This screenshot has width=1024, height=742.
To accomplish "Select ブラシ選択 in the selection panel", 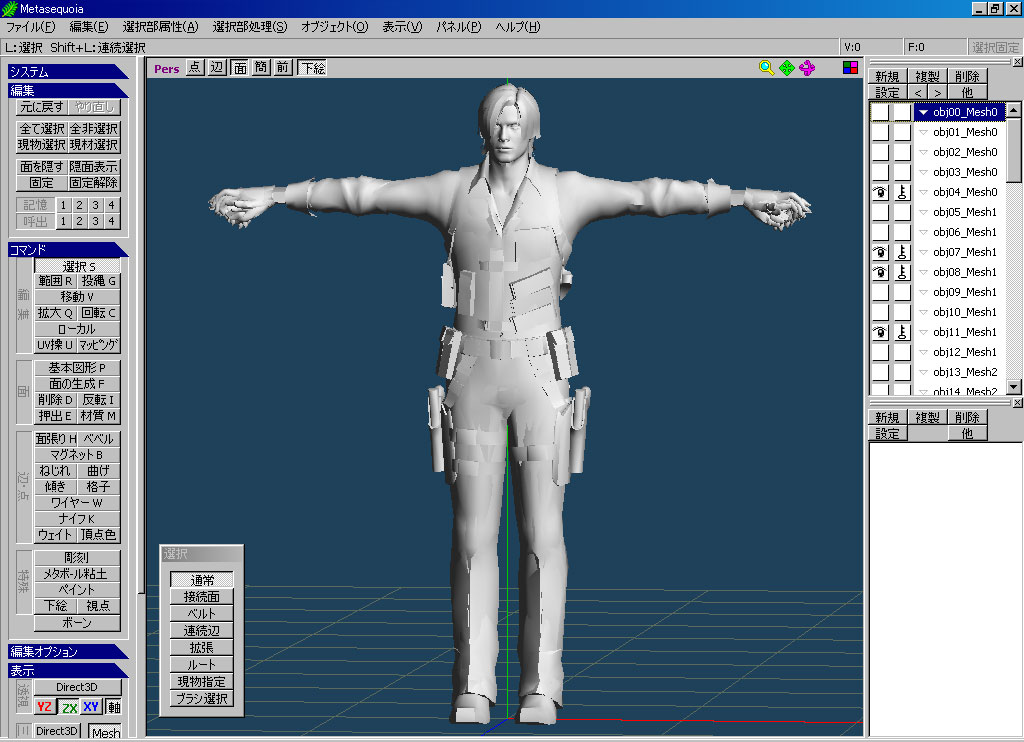I will [202, 698].
